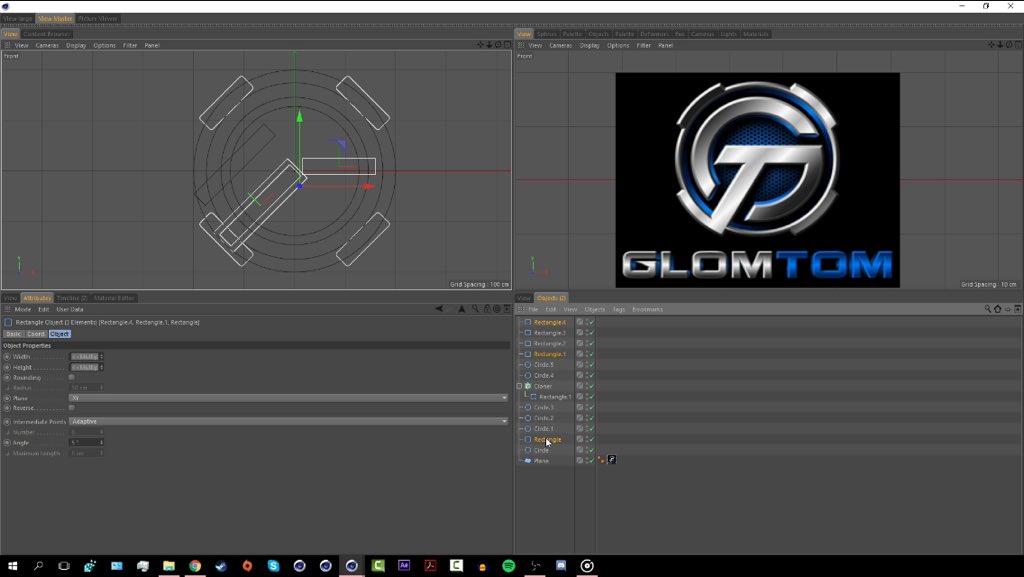Toggle the Angle animation radio dot
The width and height of the screenshot is (1024, 577).
point(7,443)
